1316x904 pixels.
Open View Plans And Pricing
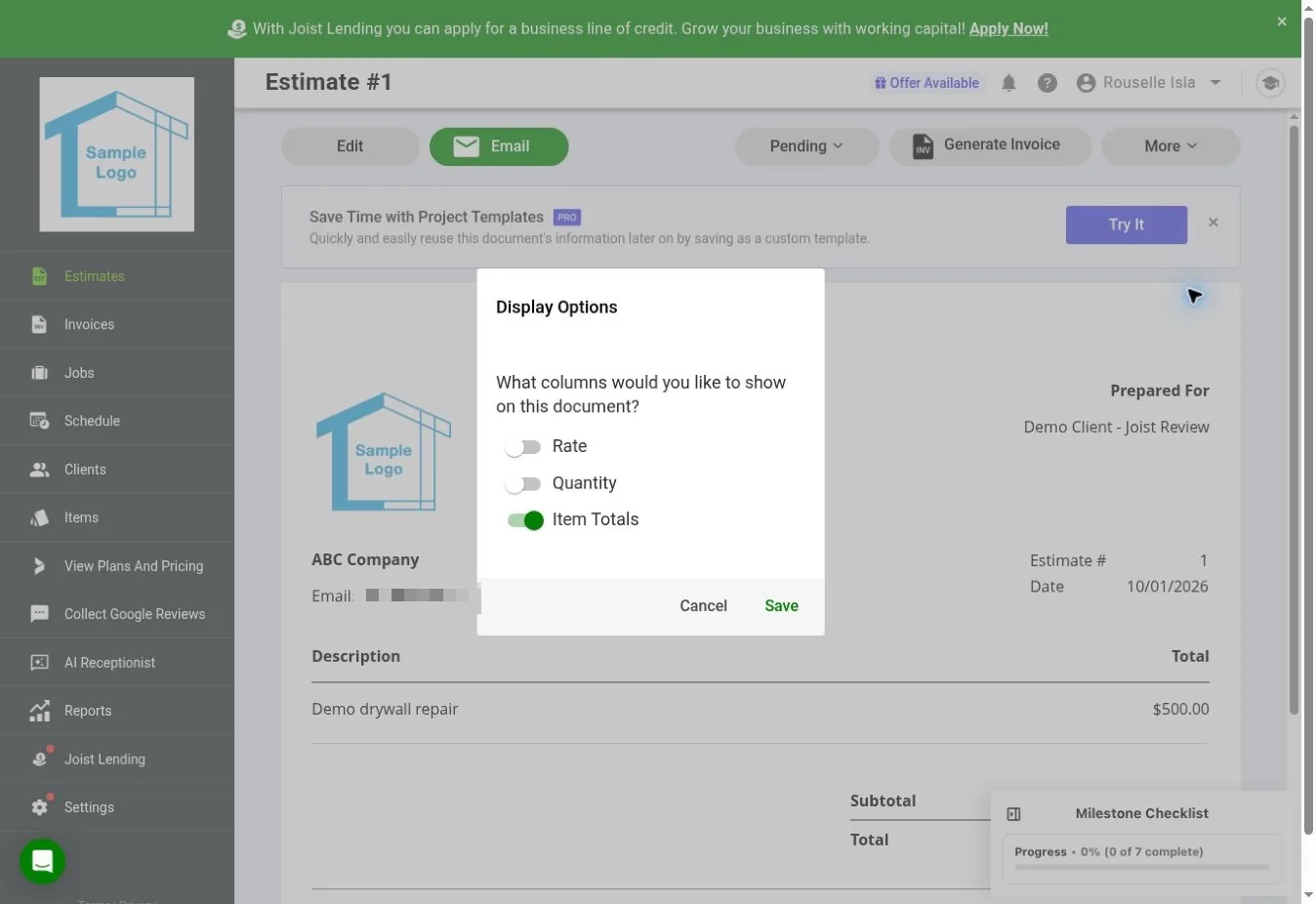pos(117,566)
